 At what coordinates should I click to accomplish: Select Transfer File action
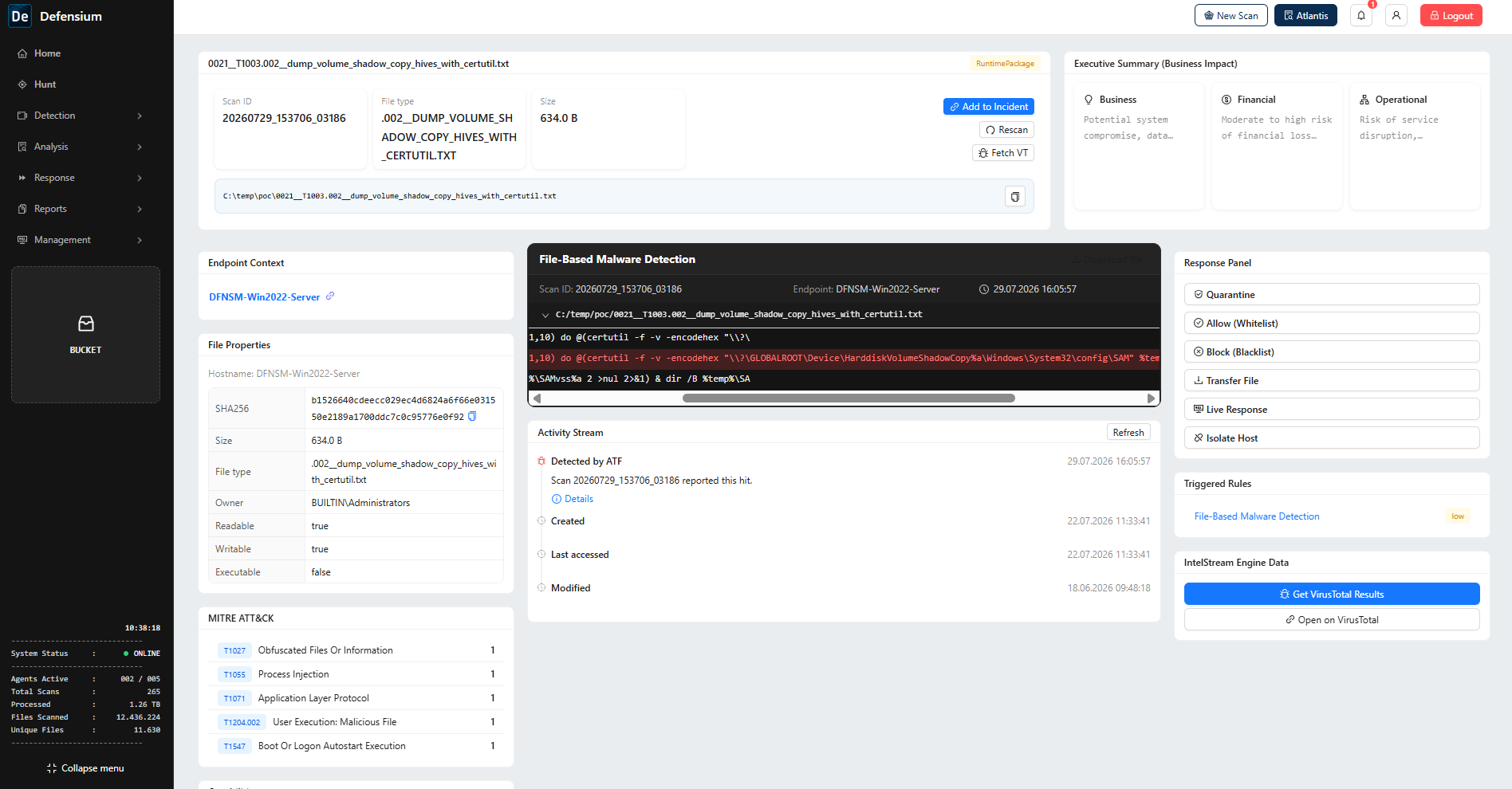coord(1331,381)
